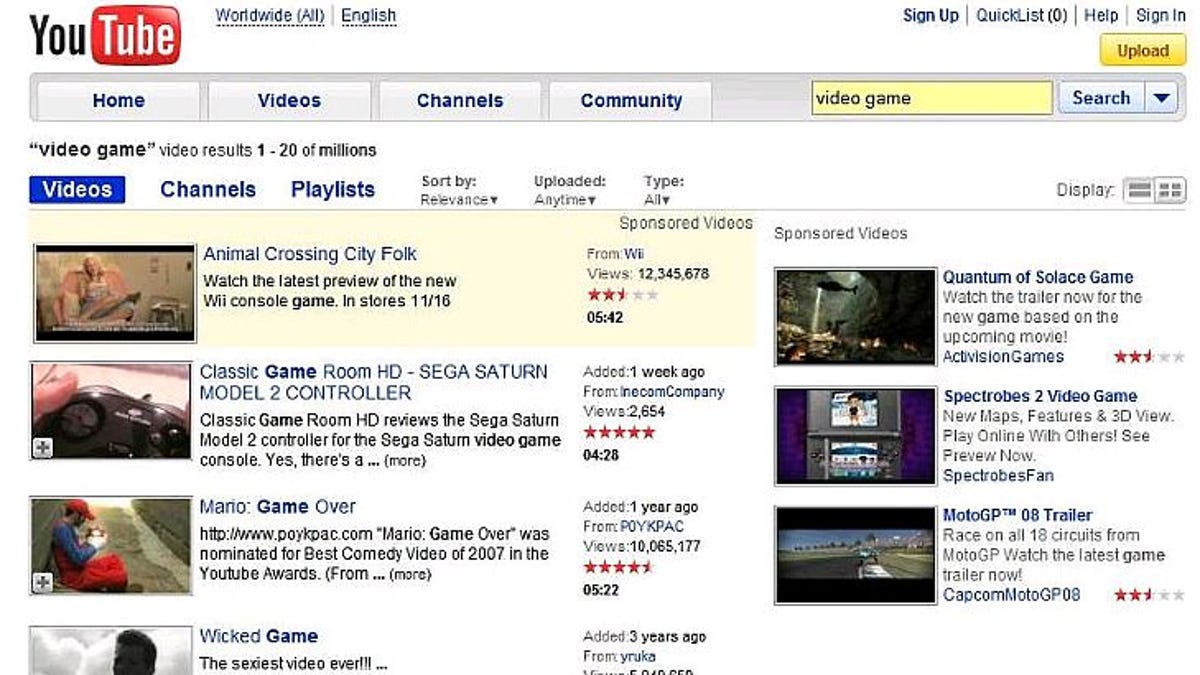Open the Quantum of Solace Game link

pyautogui.click(x=1037, y=277)
